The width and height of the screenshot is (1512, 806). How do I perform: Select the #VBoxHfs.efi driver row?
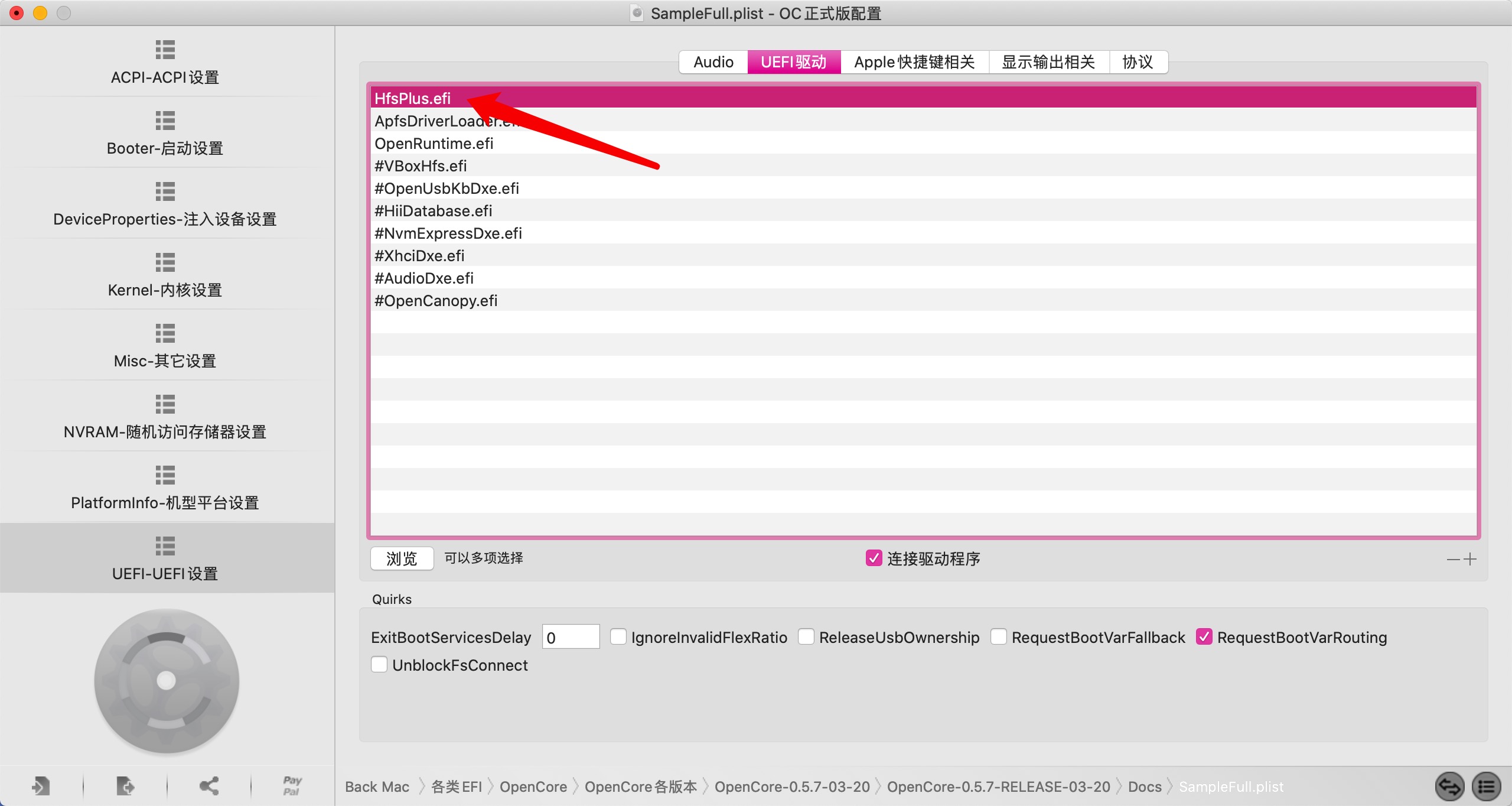click(x=924, y=165)
